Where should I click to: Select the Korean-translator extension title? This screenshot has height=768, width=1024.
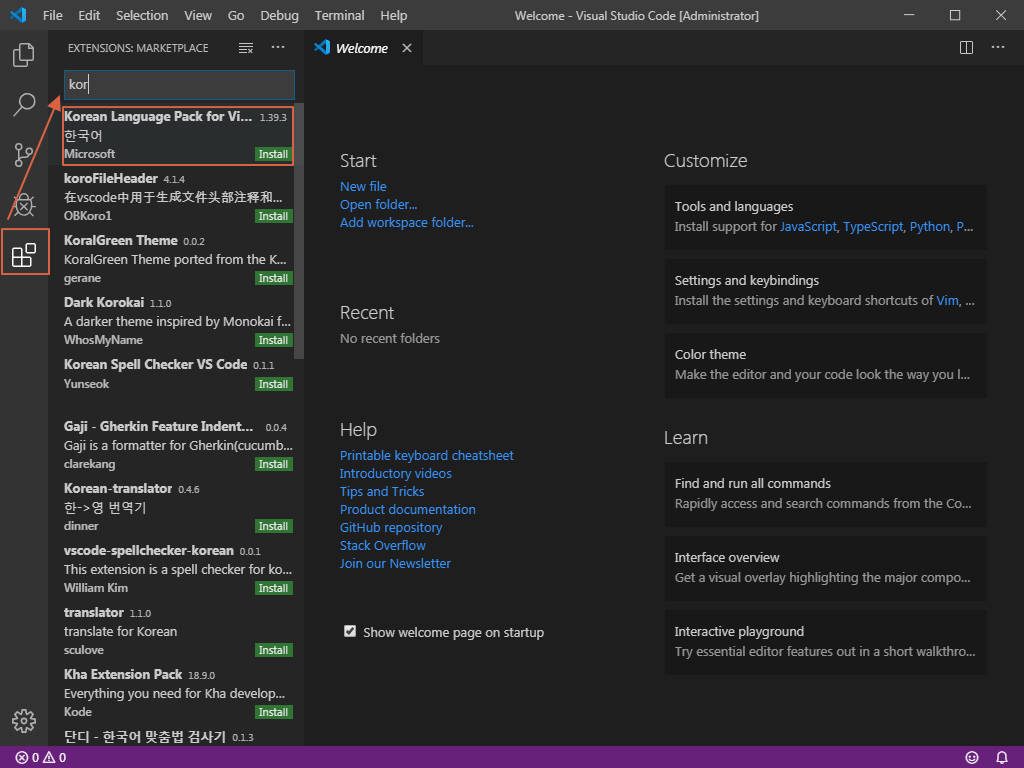tap(118, 488)
